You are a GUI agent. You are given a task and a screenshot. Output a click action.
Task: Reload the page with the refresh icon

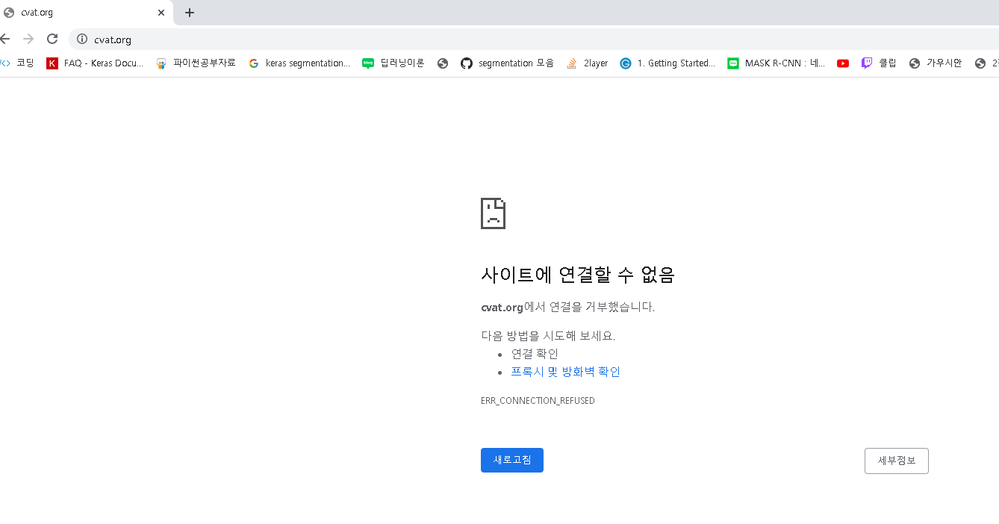[x=52, y=39]
